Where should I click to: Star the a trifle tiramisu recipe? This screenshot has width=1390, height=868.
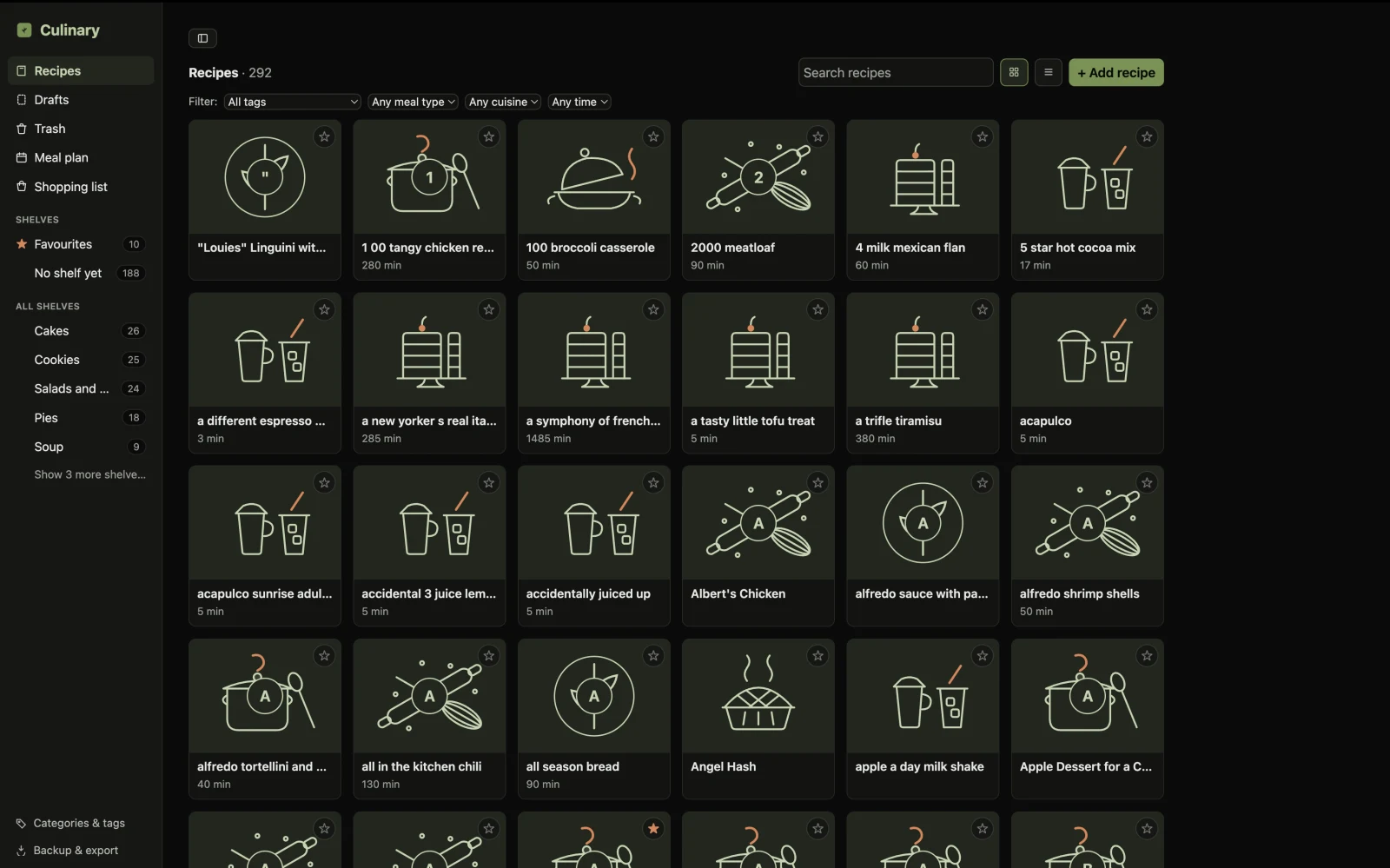[x=983, y=309]
